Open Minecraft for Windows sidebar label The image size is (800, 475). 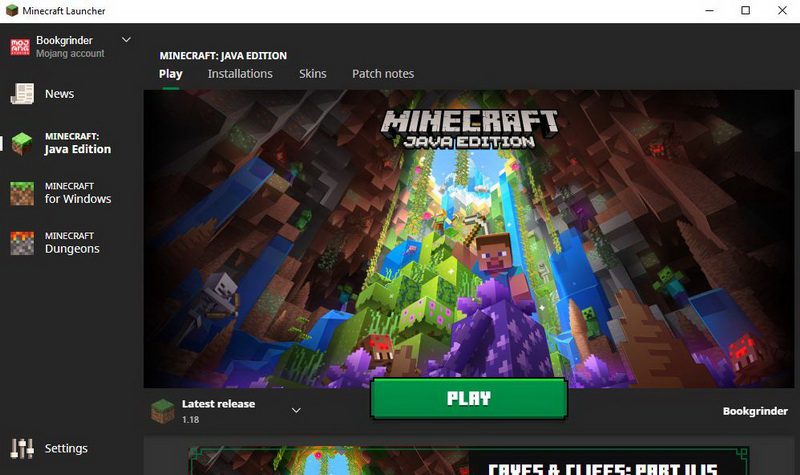point(78,193)
